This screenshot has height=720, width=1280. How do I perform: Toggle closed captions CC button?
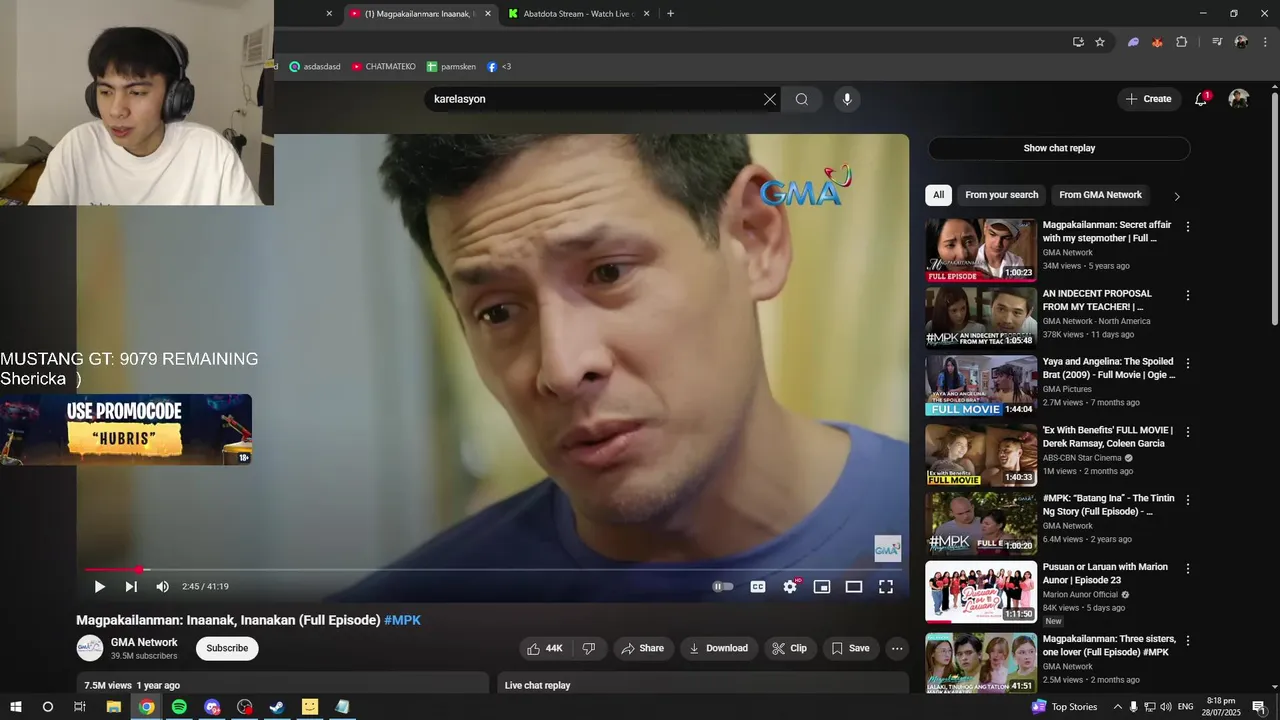[758, 587]
